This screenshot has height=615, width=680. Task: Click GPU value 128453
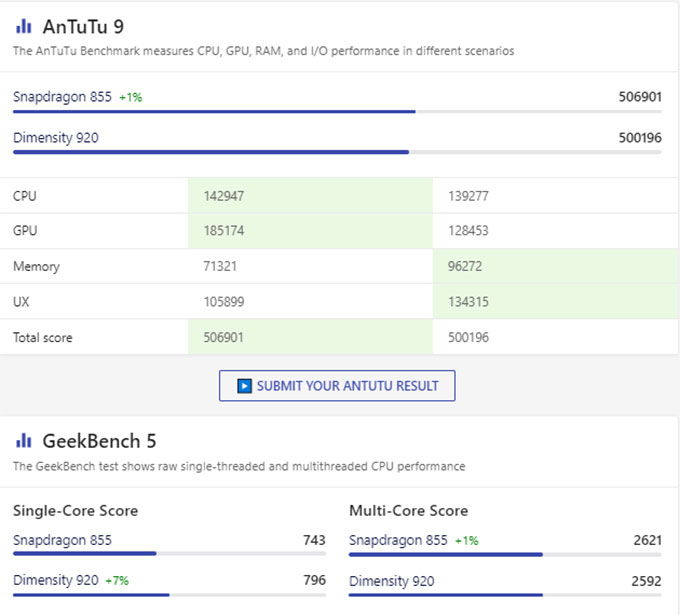[468, 230]
